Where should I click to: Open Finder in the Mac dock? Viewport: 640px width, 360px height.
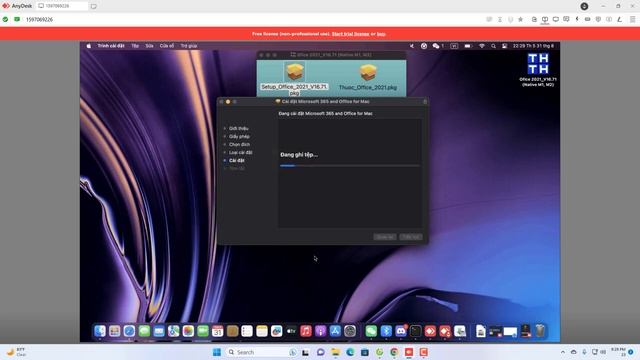100,331
